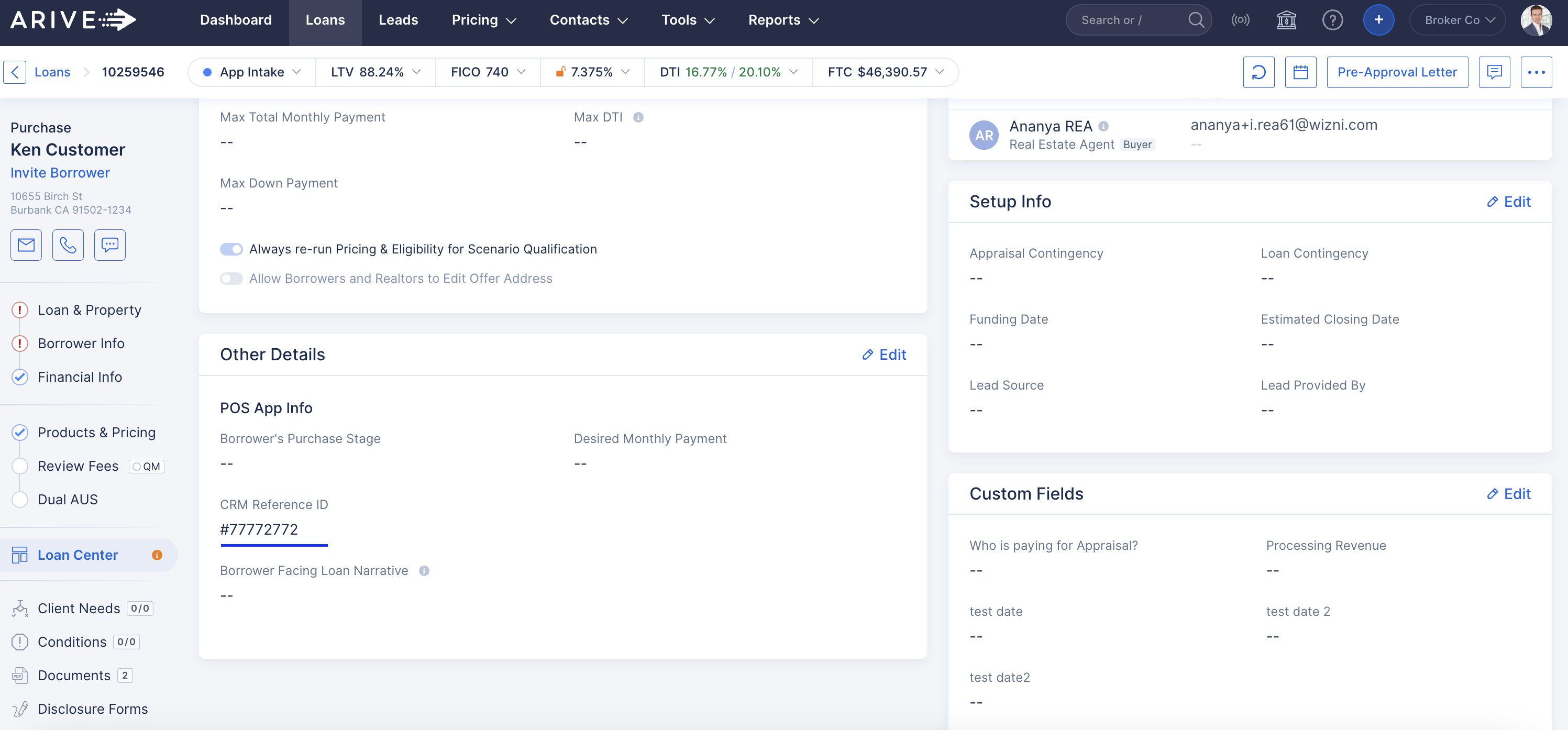Image resolution: width=1568 pixels, height=730 pixels.
Task: Expand the App Intake status dropdown
Action: pos(251,72)
